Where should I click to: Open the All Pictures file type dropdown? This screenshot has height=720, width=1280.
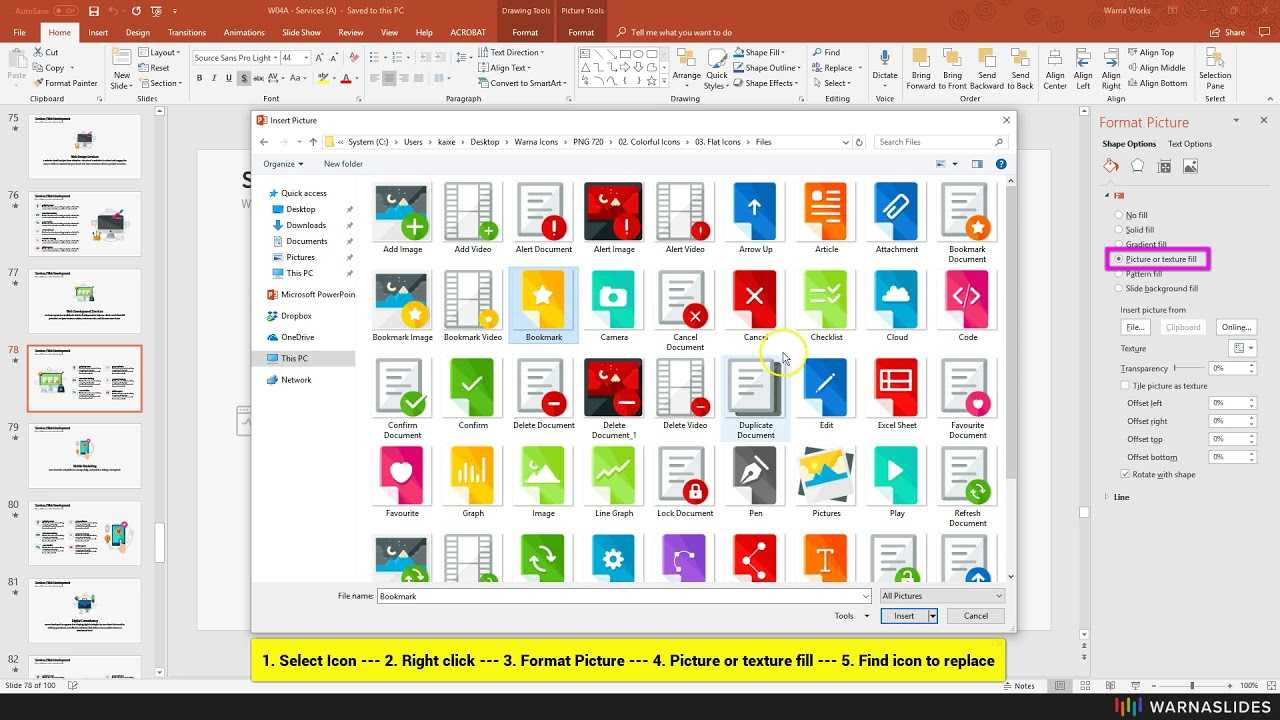click(941, 596)
